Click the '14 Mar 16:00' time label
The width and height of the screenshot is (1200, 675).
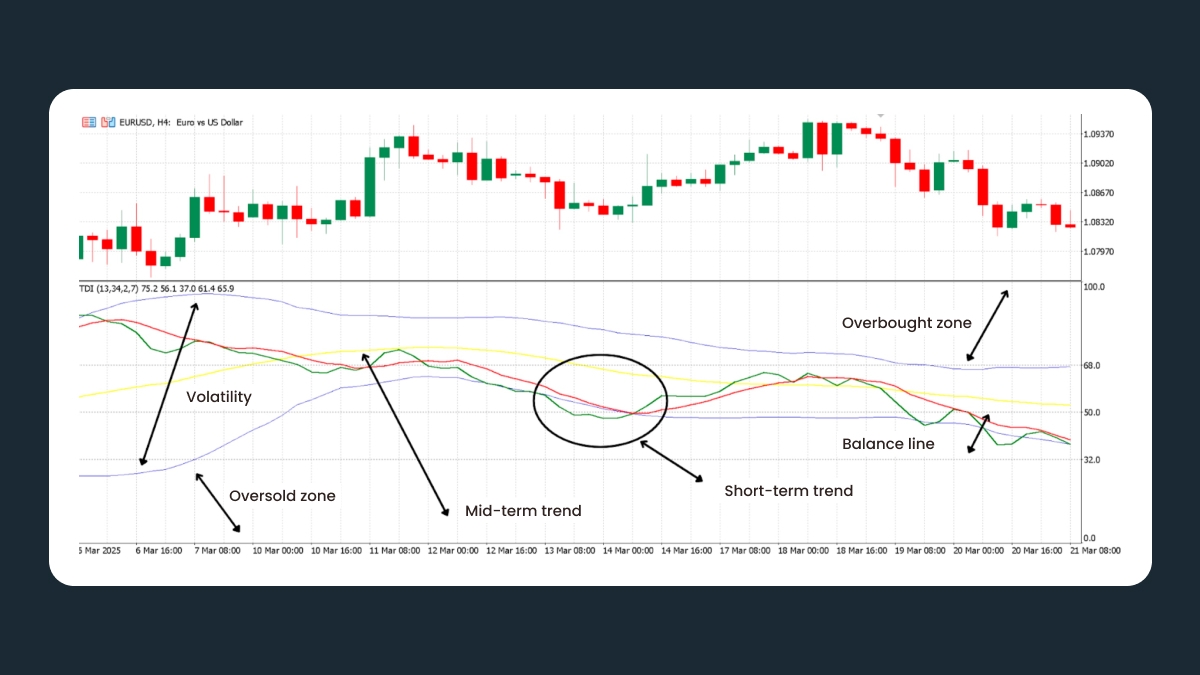pos(689,550)
